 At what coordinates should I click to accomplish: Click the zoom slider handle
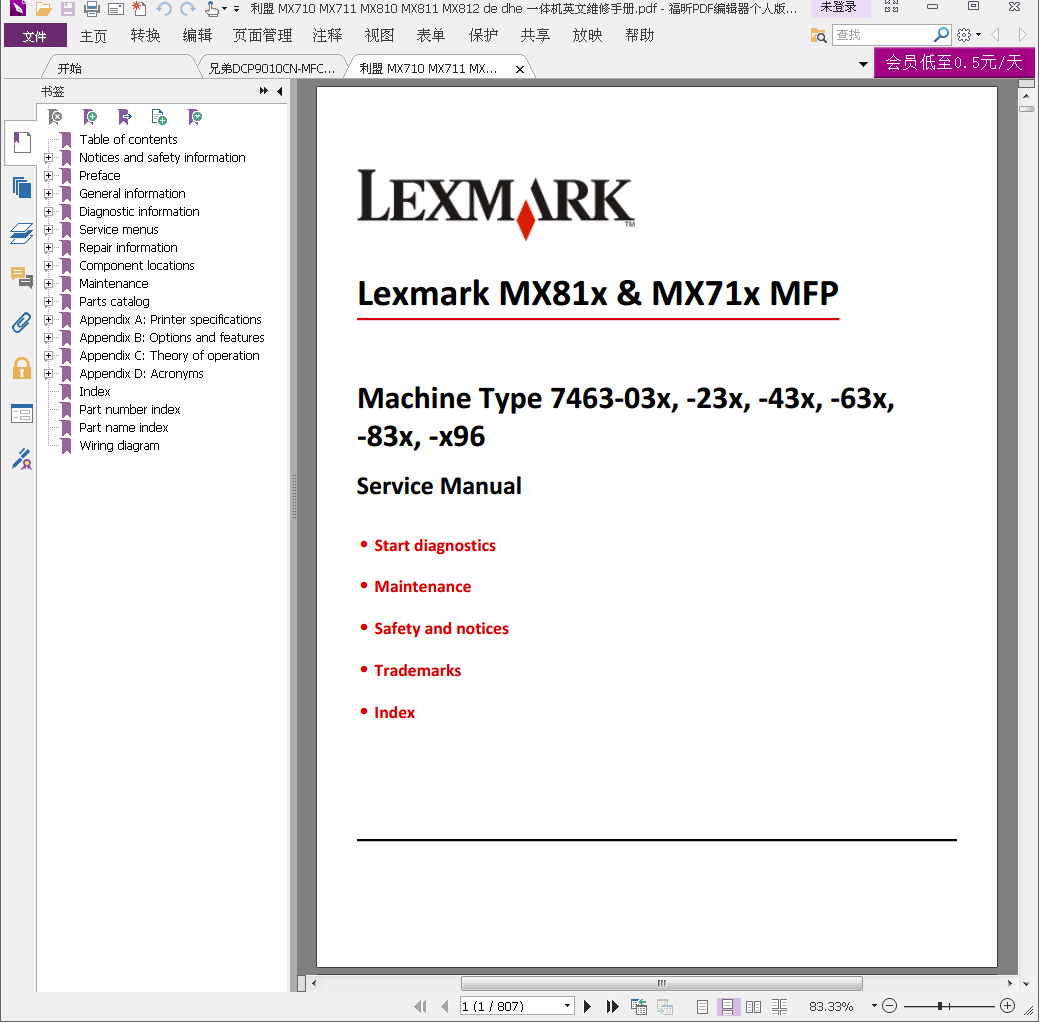(940, 1006)
